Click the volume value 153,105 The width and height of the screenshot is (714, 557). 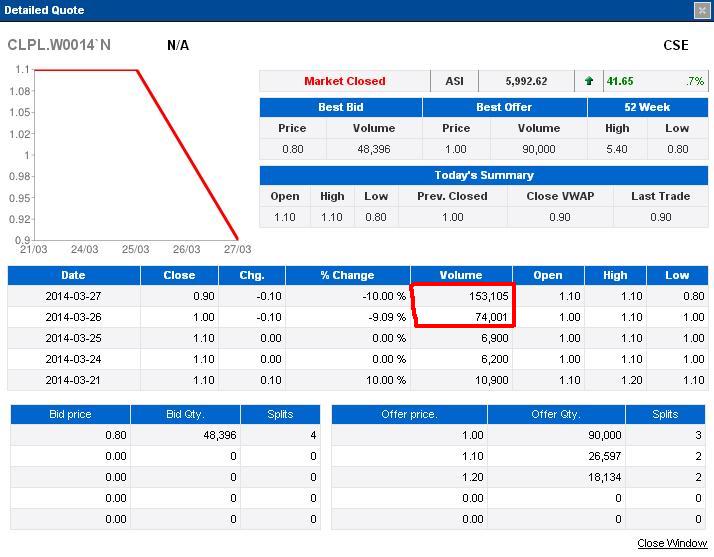[489, 296]
